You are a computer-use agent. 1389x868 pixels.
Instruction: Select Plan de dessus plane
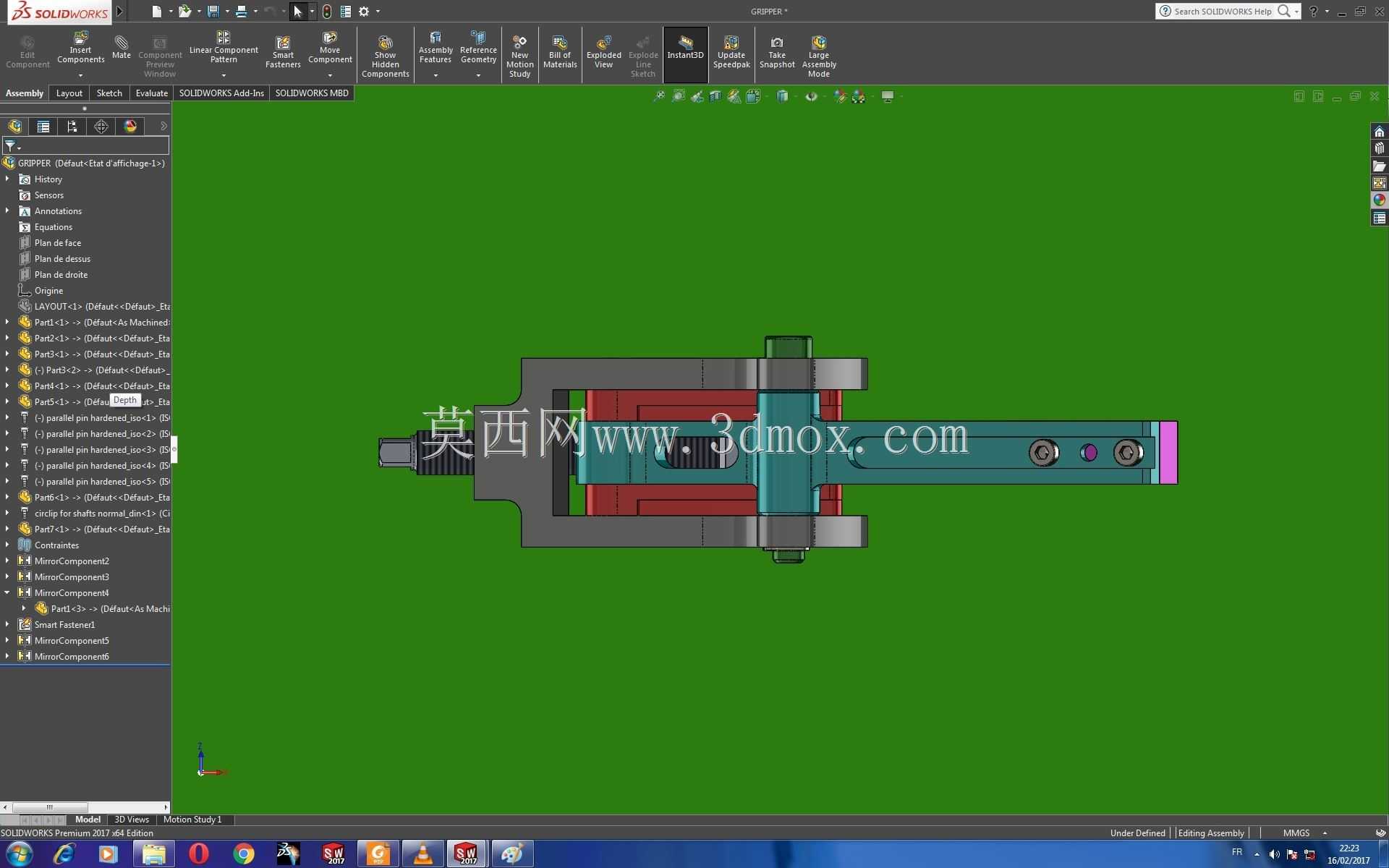coord(62,259)
